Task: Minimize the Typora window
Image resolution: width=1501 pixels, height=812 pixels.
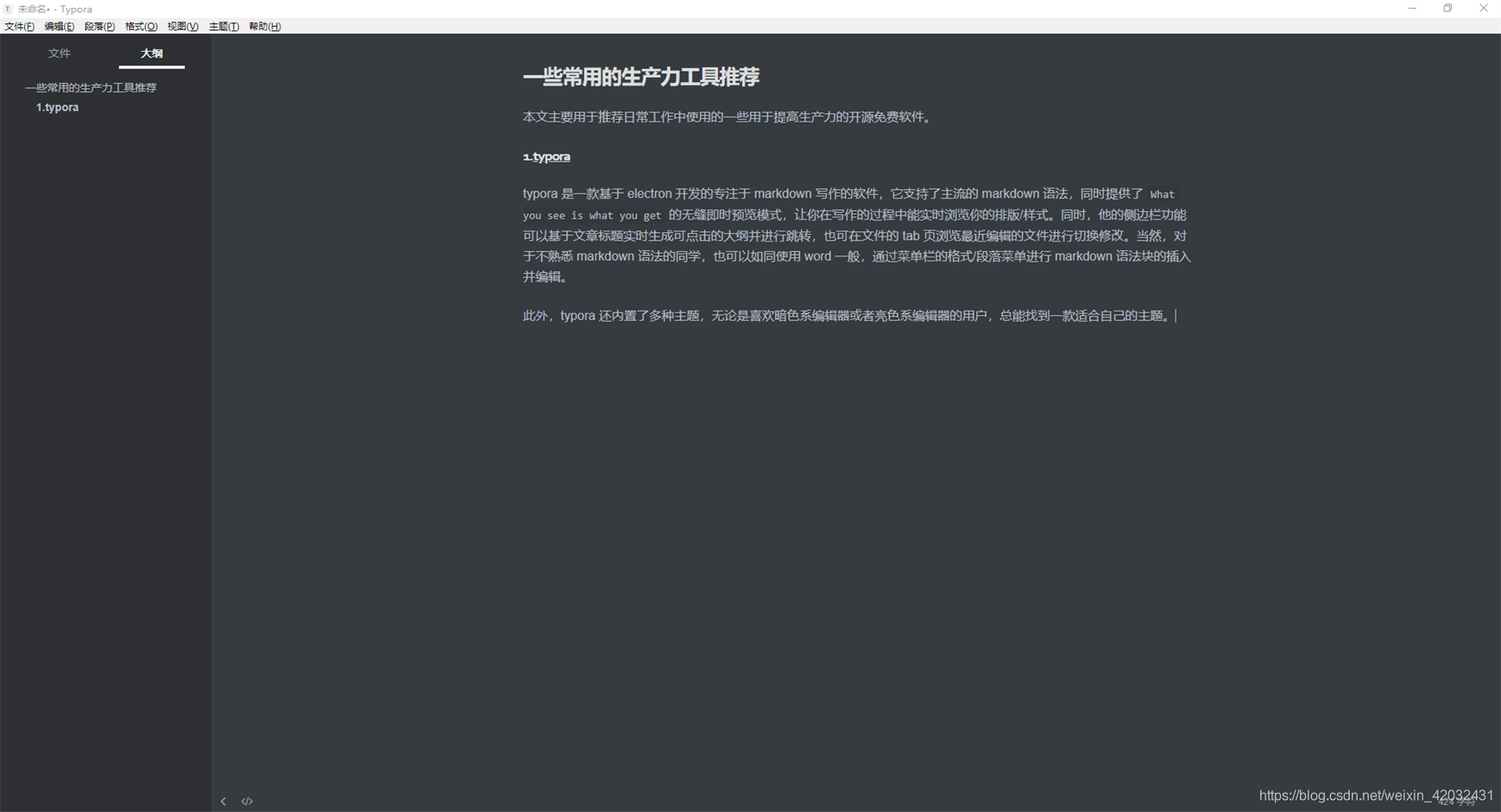Action: pyautogui.click(x=1412, y=9)
